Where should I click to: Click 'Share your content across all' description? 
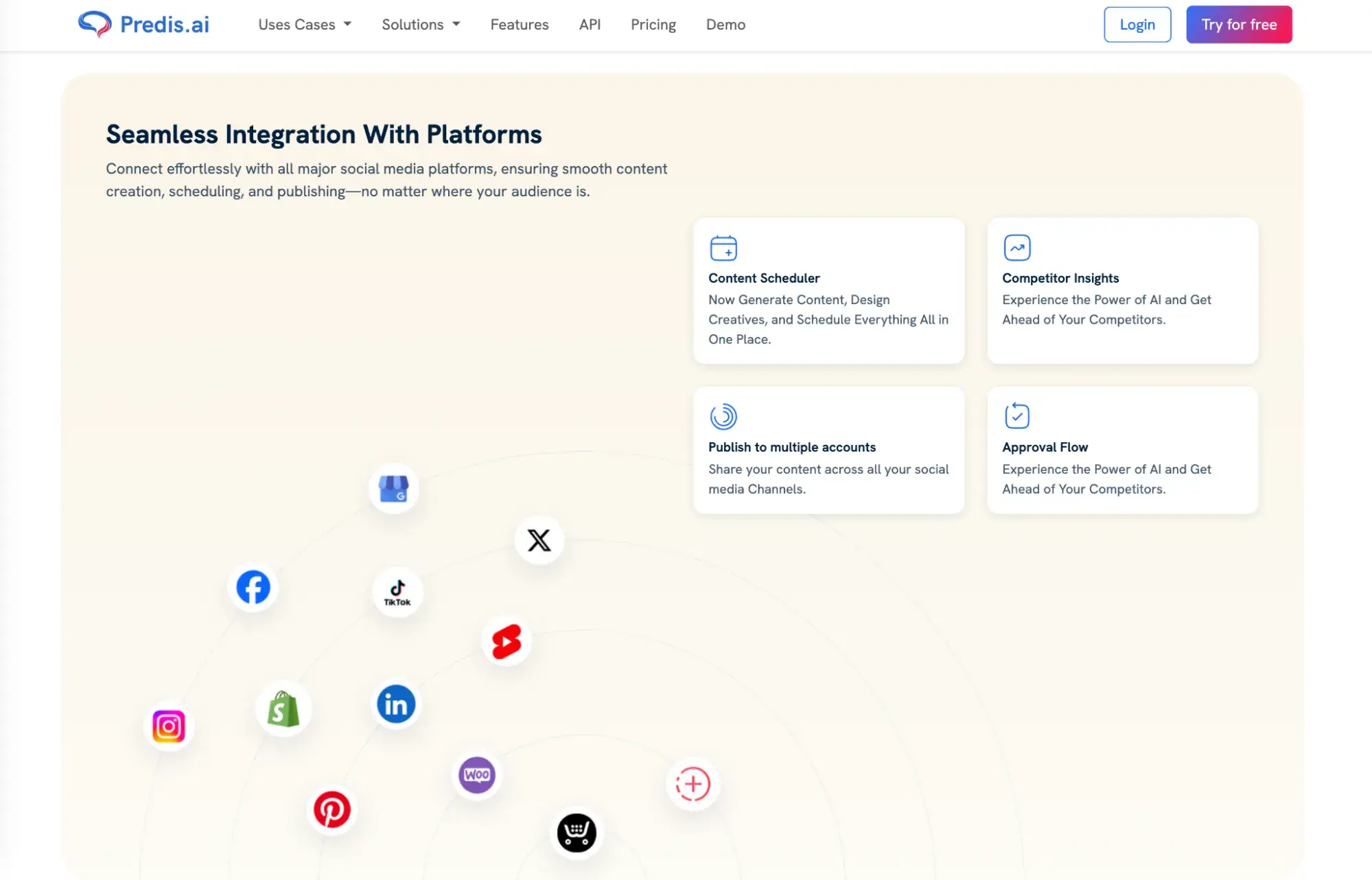click(x=828, y=479)
